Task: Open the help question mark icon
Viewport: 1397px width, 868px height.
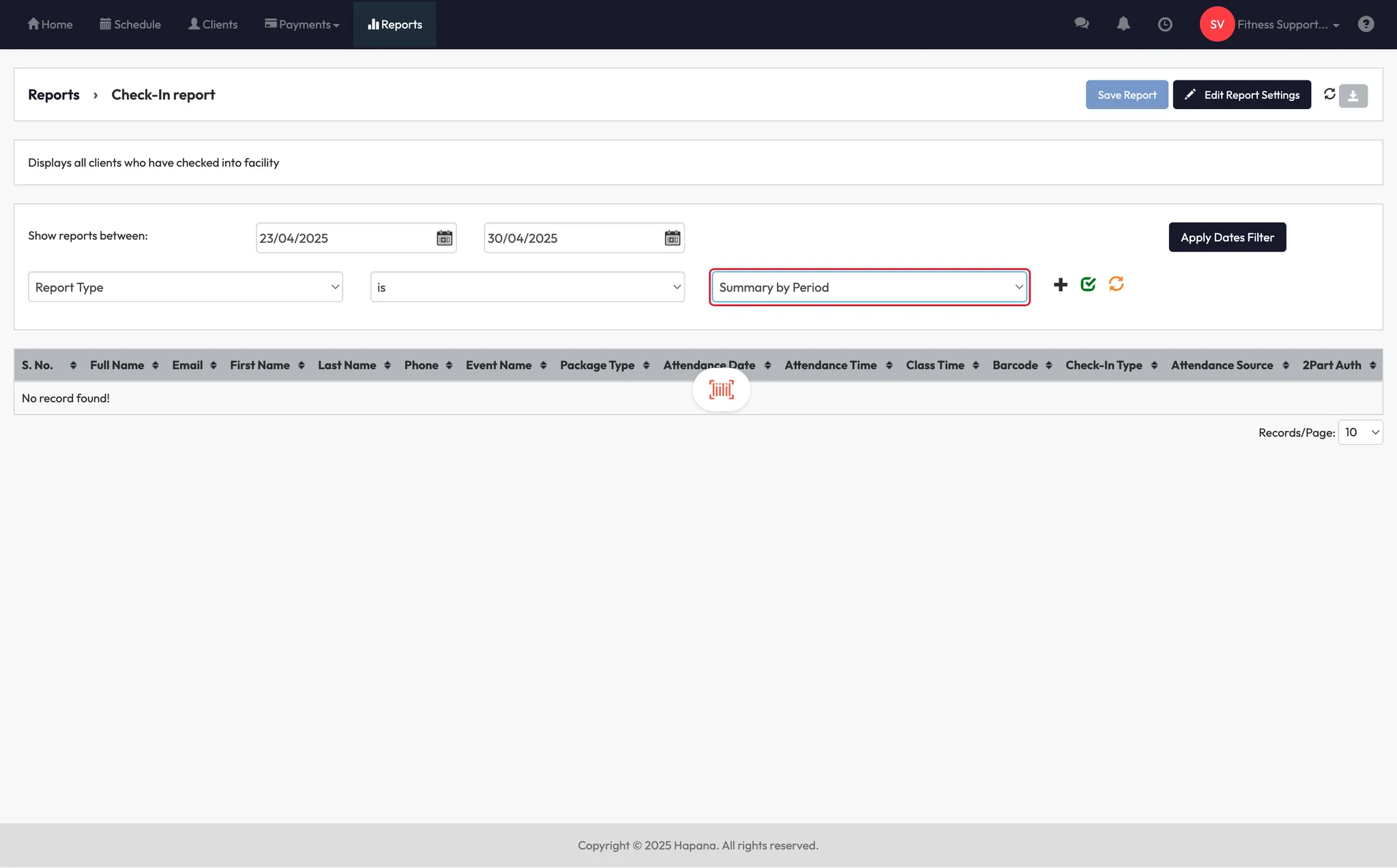Action: tap(1366, 25)
